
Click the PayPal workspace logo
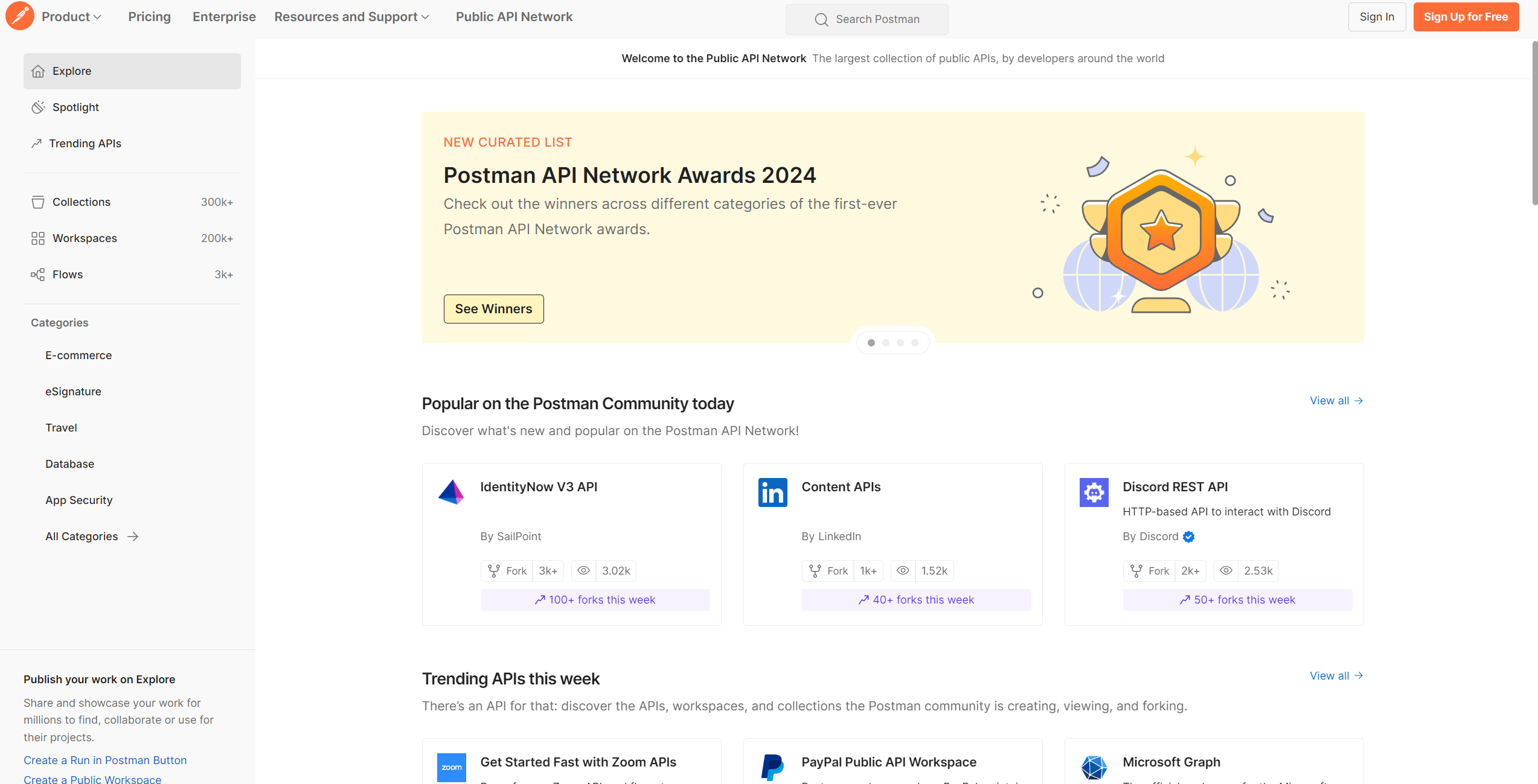(772, 767)
